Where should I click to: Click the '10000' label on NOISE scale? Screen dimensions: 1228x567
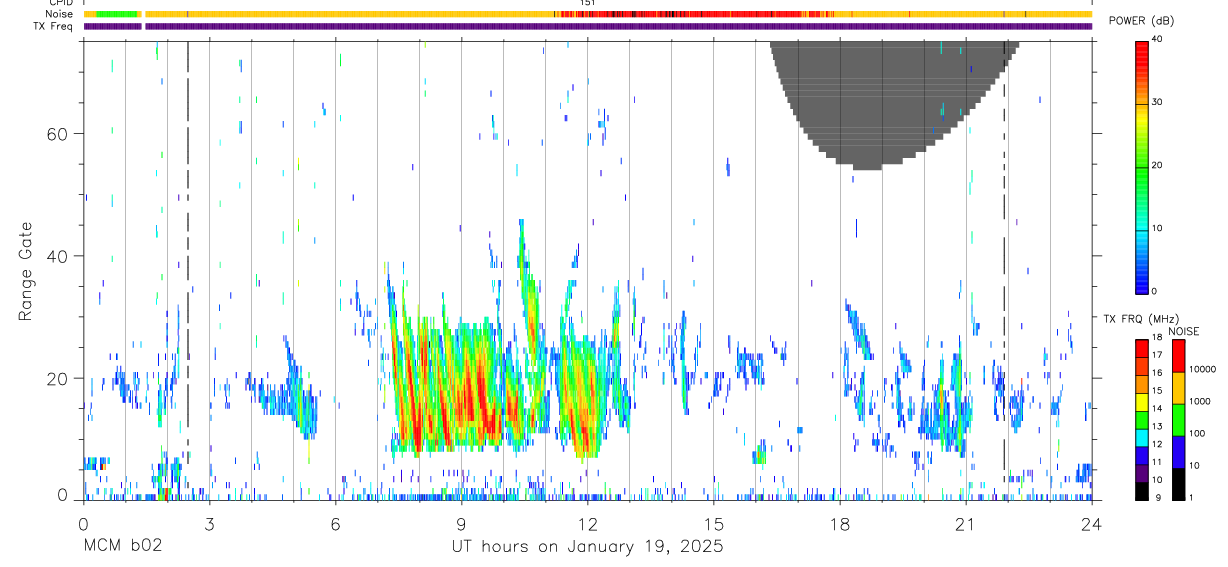pos(1204,369)
